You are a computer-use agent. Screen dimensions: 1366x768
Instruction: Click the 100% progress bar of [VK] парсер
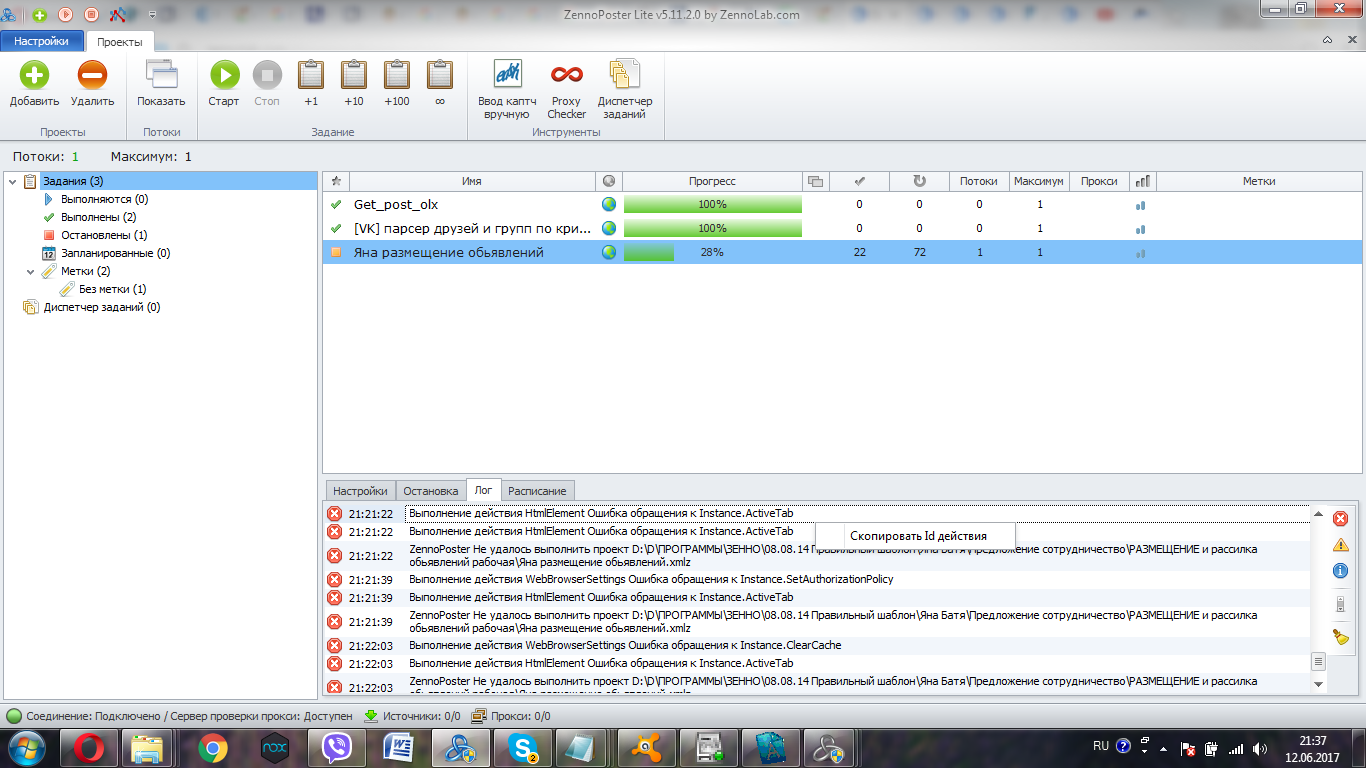713,228
